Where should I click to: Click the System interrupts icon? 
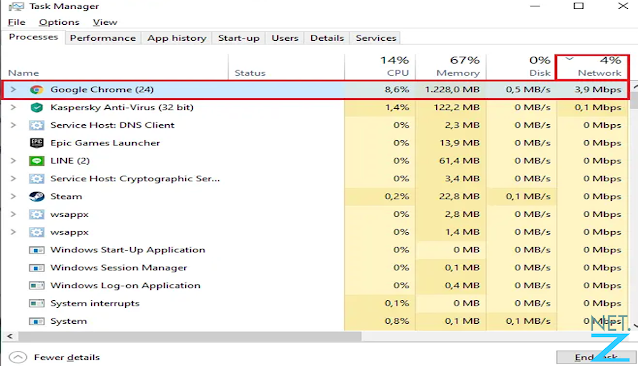tap(37, 304)
